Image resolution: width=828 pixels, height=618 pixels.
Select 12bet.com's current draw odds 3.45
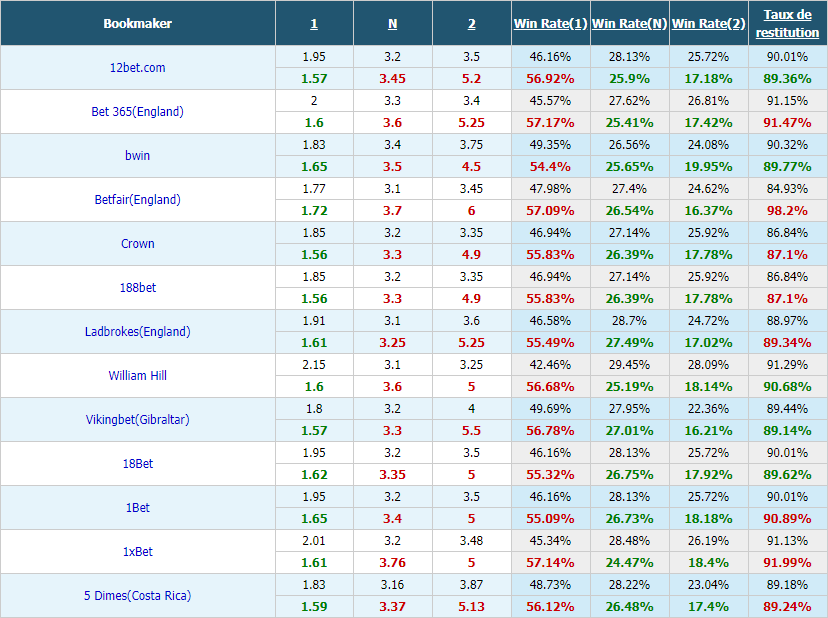pos(392,79)
